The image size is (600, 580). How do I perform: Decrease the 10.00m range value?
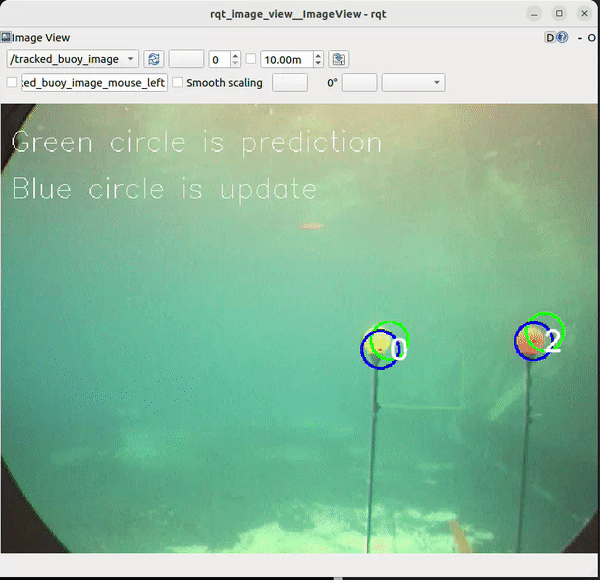pos(318,64)
